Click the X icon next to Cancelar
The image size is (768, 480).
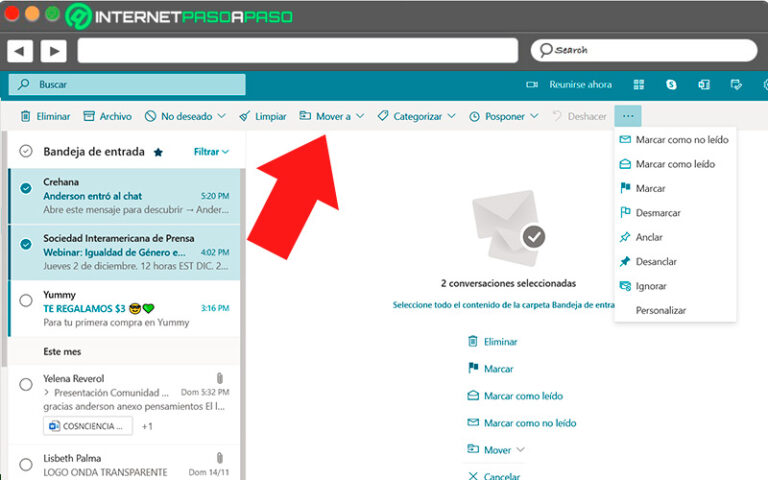(x=473, y=476)
